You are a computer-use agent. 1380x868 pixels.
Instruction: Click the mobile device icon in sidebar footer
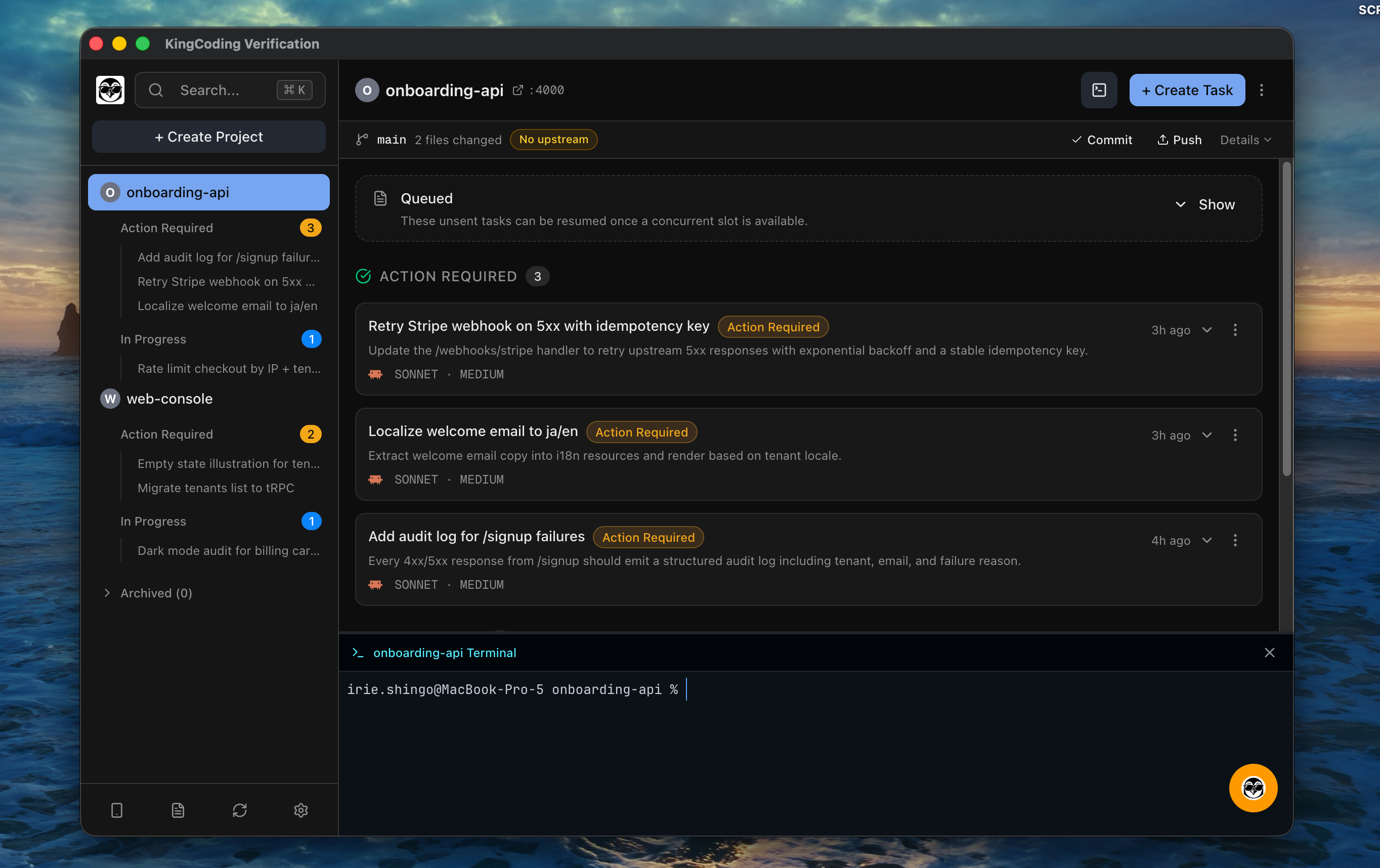click(x=116, y=809)
